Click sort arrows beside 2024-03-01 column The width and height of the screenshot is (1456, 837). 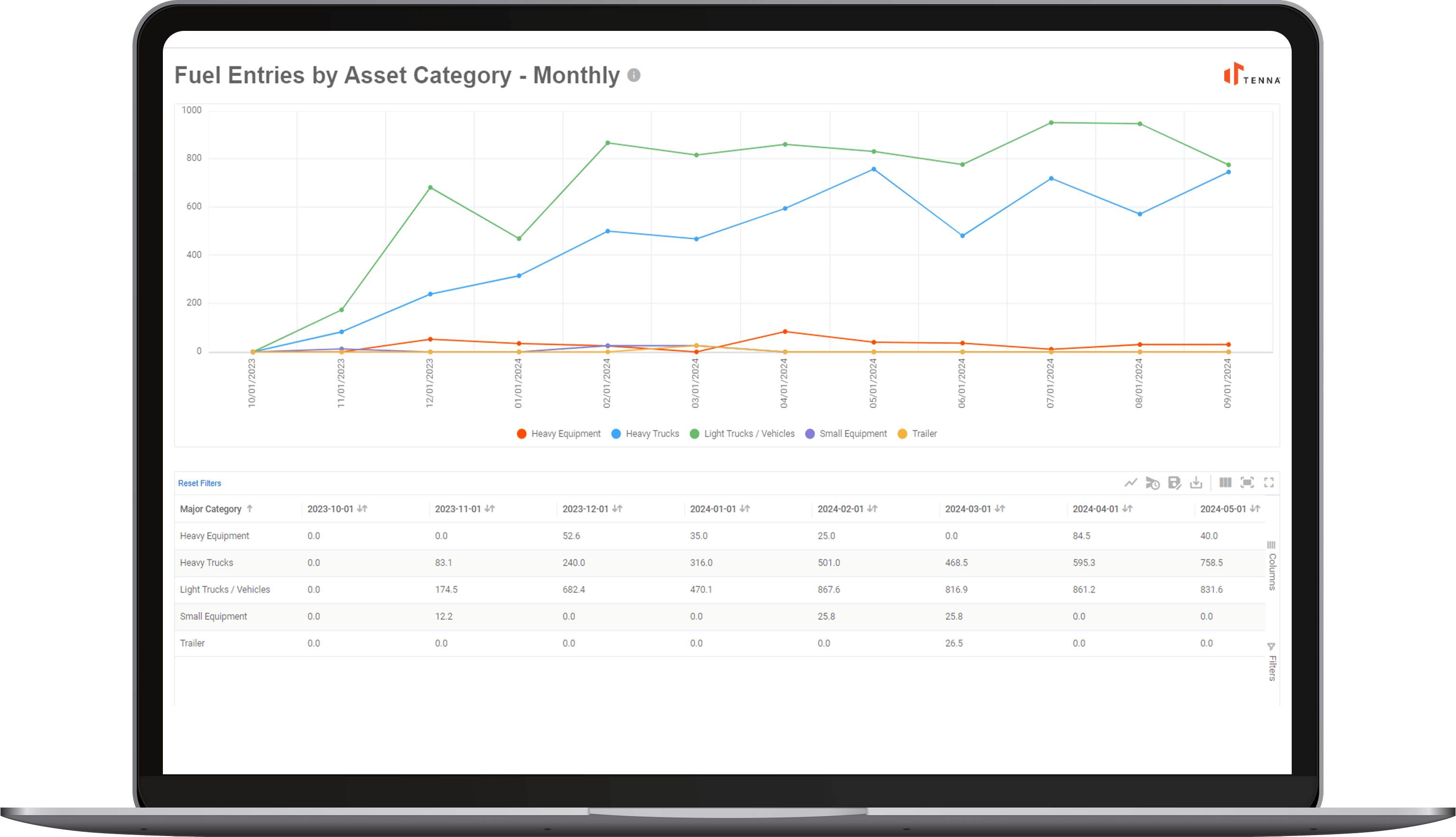coord(1000,509)
